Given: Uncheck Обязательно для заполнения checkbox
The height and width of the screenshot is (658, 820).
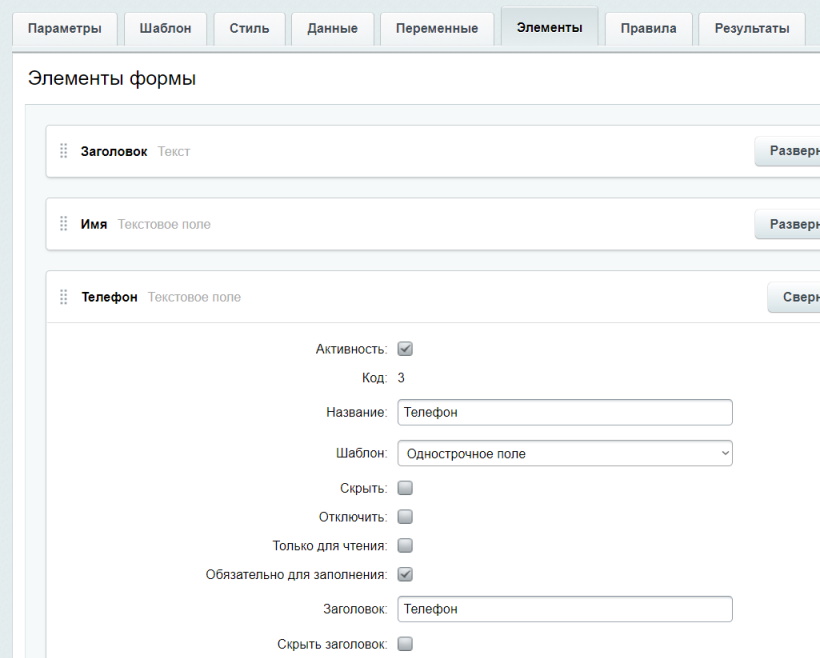Looking at the screenshot, I should [405, 575].
